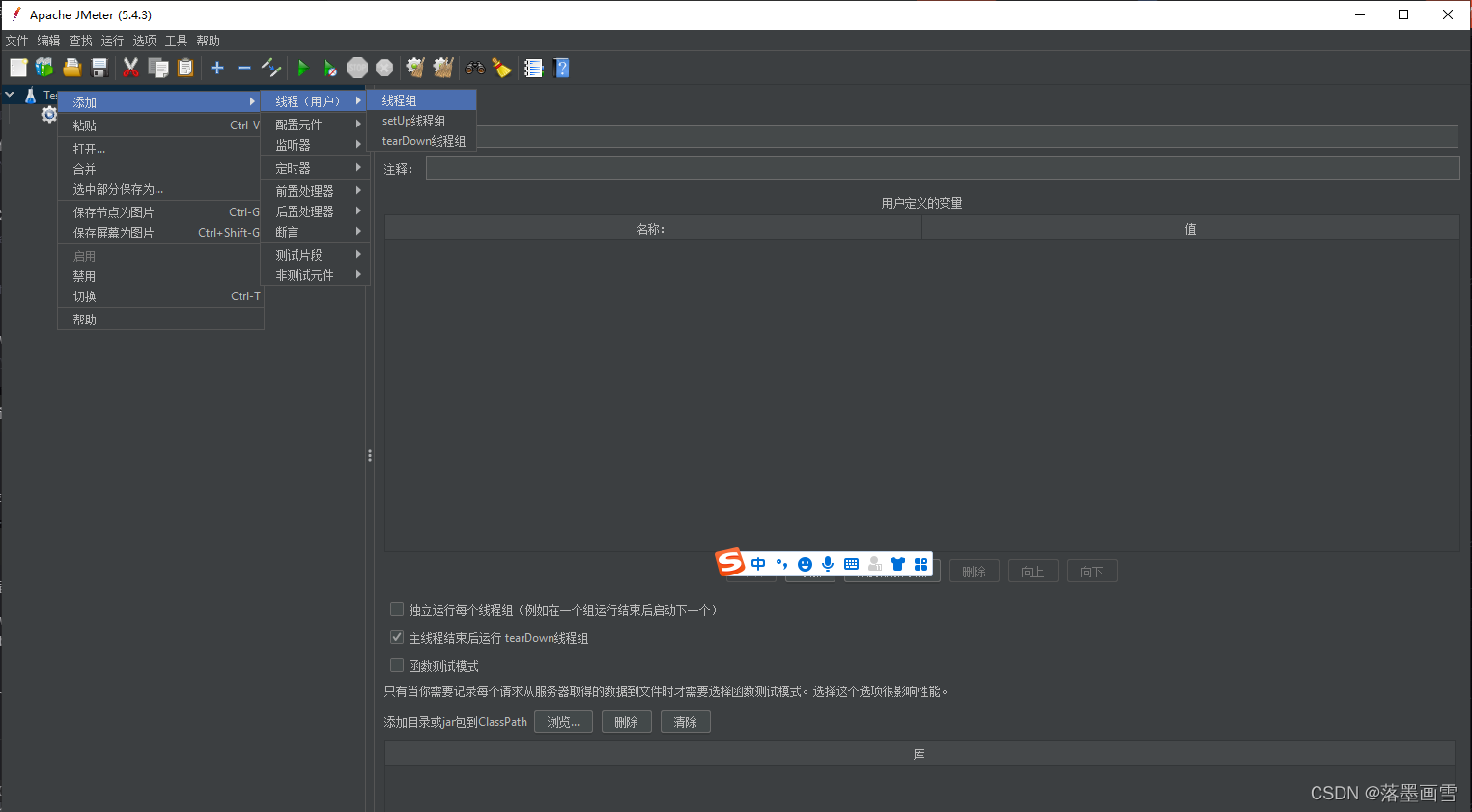The image size is (1472, 812).
Task: Click the emoji smiley in IME bar
Action: 805,564
